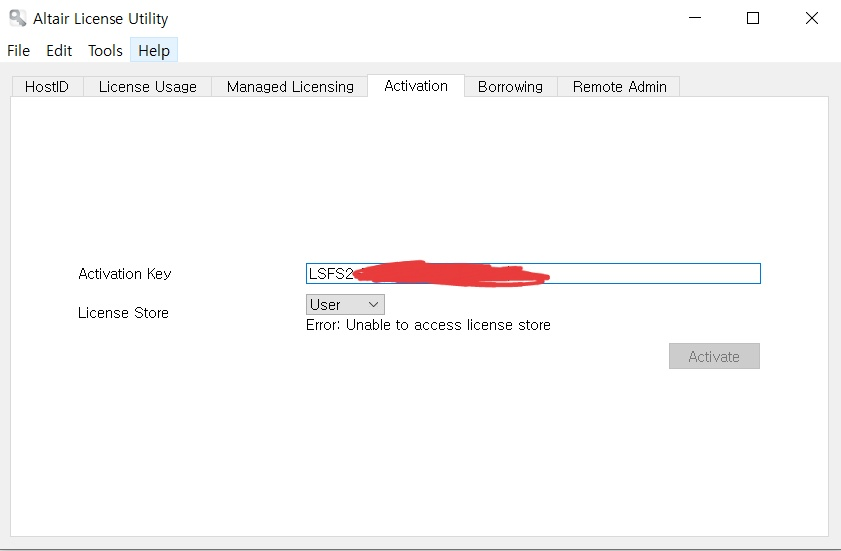Switch to the Remote Admin tab
The height and width of the screenshot is (551, 841).
pyautogui.click(x=619, y=86)
